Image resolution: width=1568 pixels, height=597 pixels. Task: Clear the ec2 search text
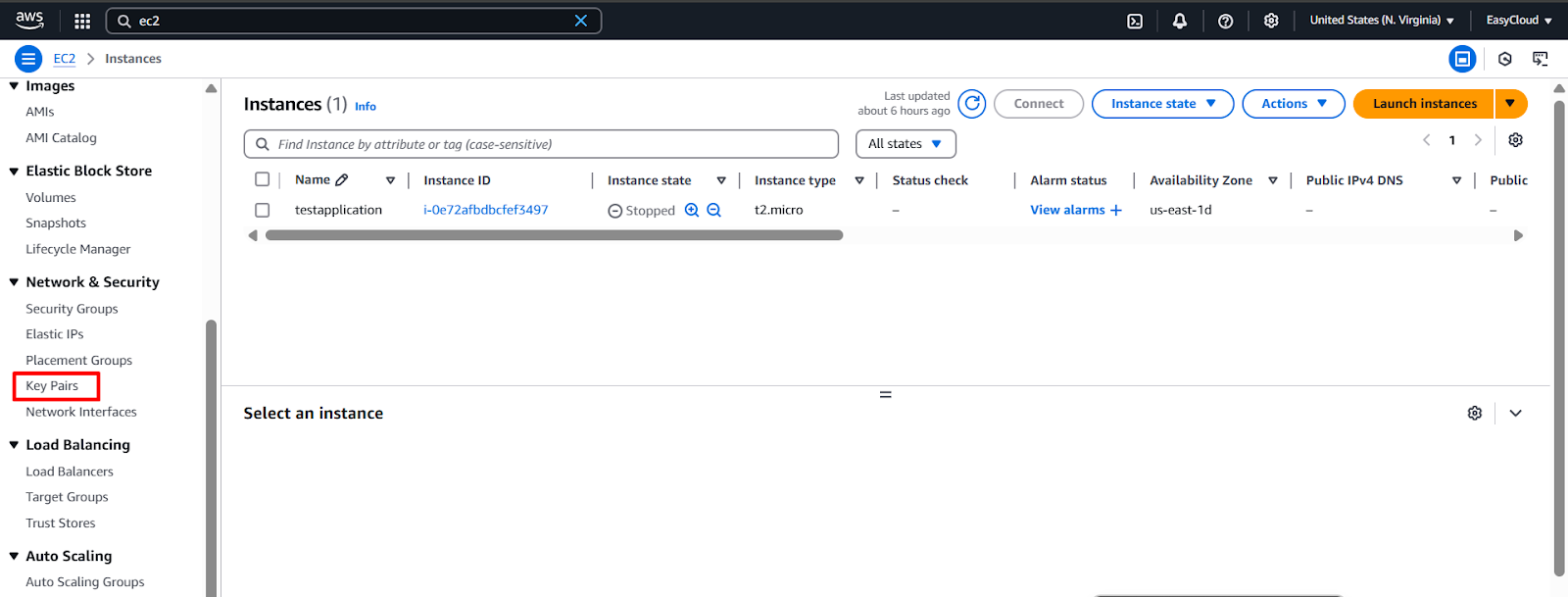[581, 21]
